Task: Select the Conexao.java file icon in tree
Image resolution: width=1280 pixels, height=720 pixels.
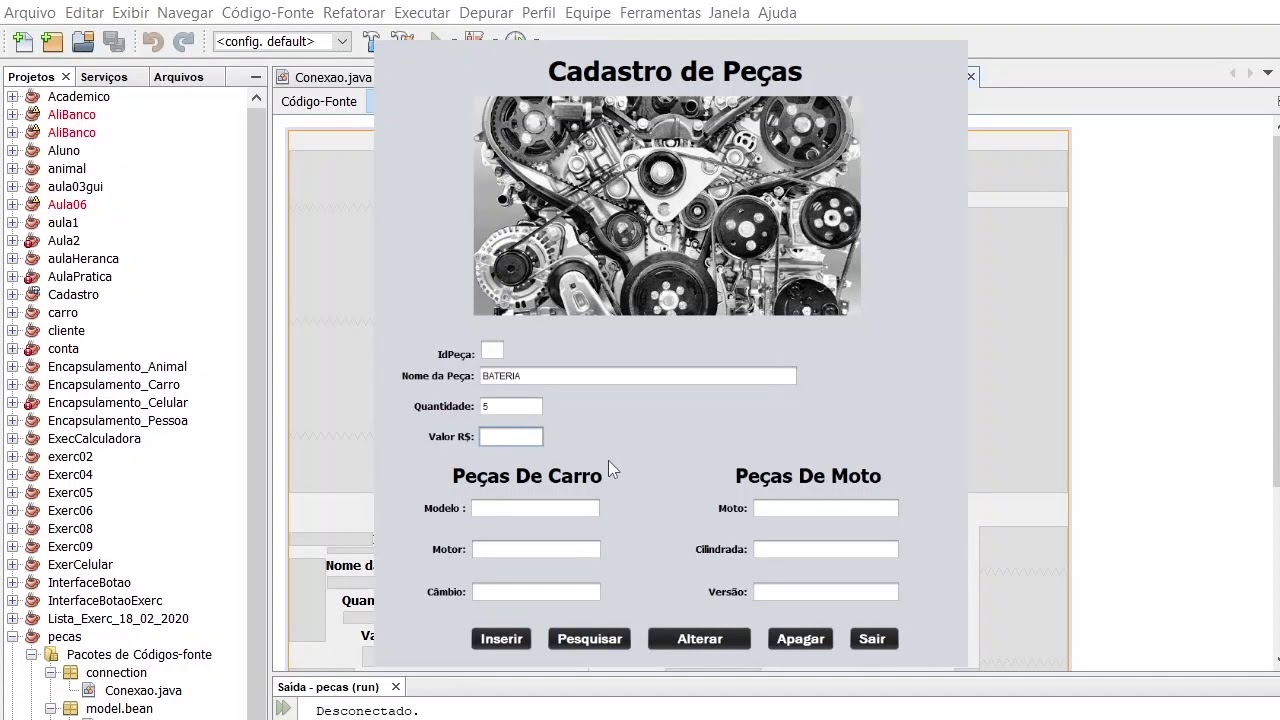Action: (89, 691)
